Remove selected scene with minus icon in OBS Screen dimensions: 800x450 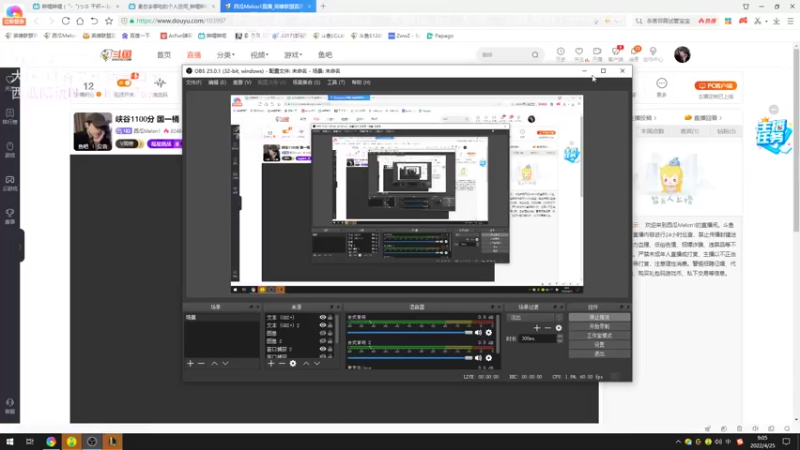tap(201, 363)
